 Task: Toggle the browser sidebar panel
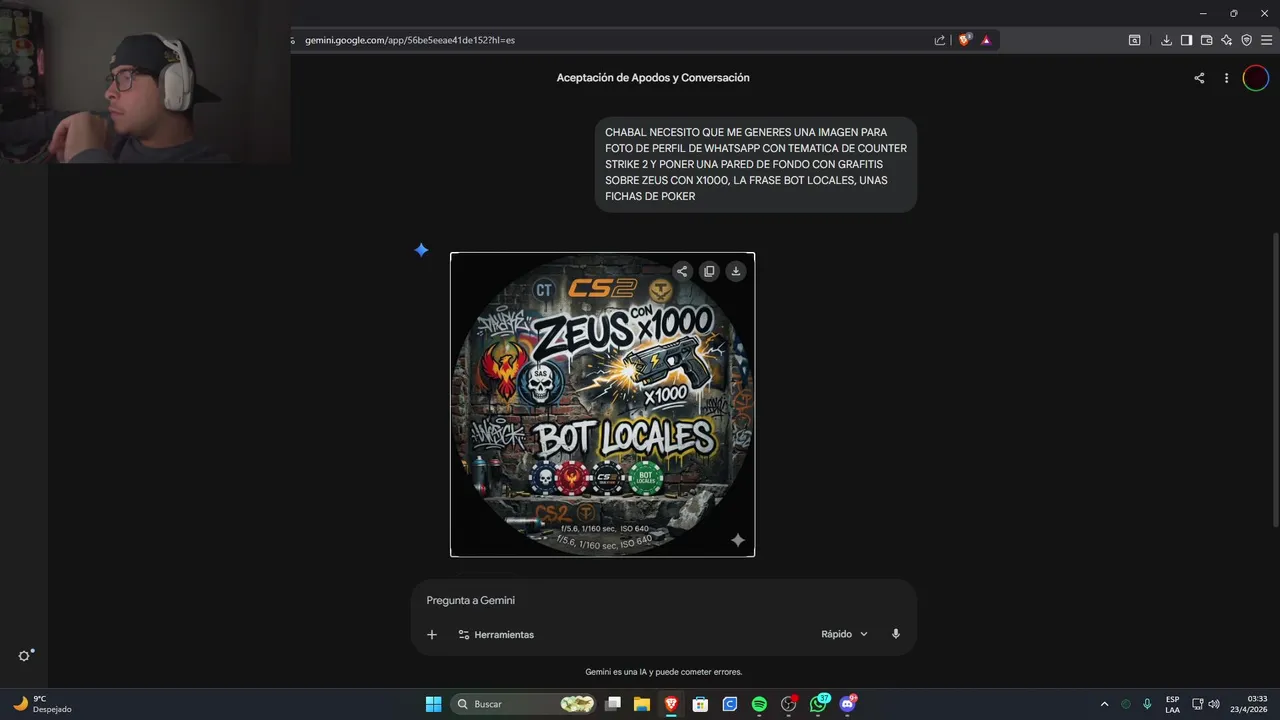(x=1186, y=40)
